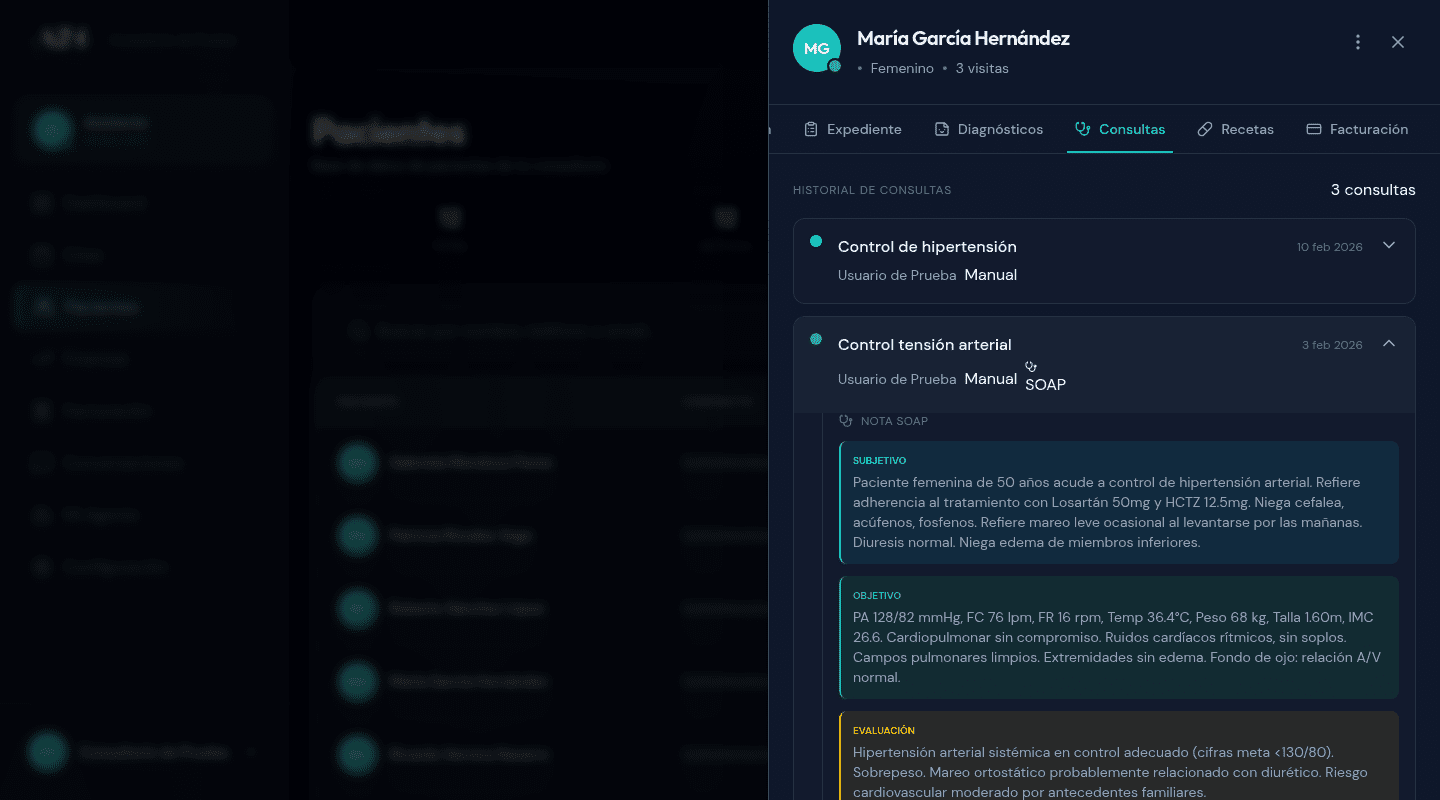Click the clipboard icon beside Expediente
Image resolution: width=1440 pixels, height=800 pixels.
811,129
